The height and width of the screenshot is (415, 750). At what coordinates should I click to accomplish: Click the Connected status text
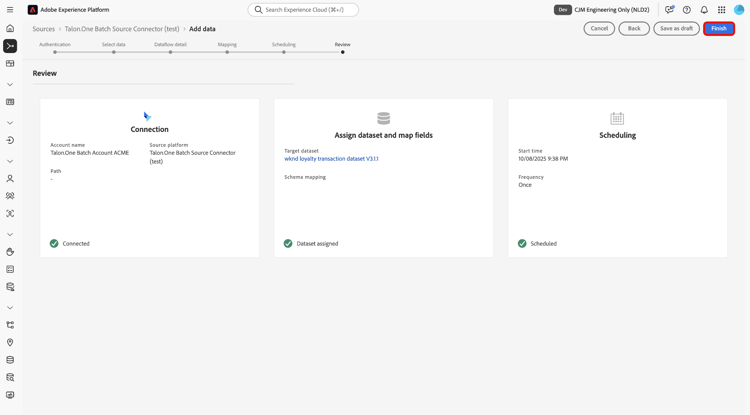(76, 243)
